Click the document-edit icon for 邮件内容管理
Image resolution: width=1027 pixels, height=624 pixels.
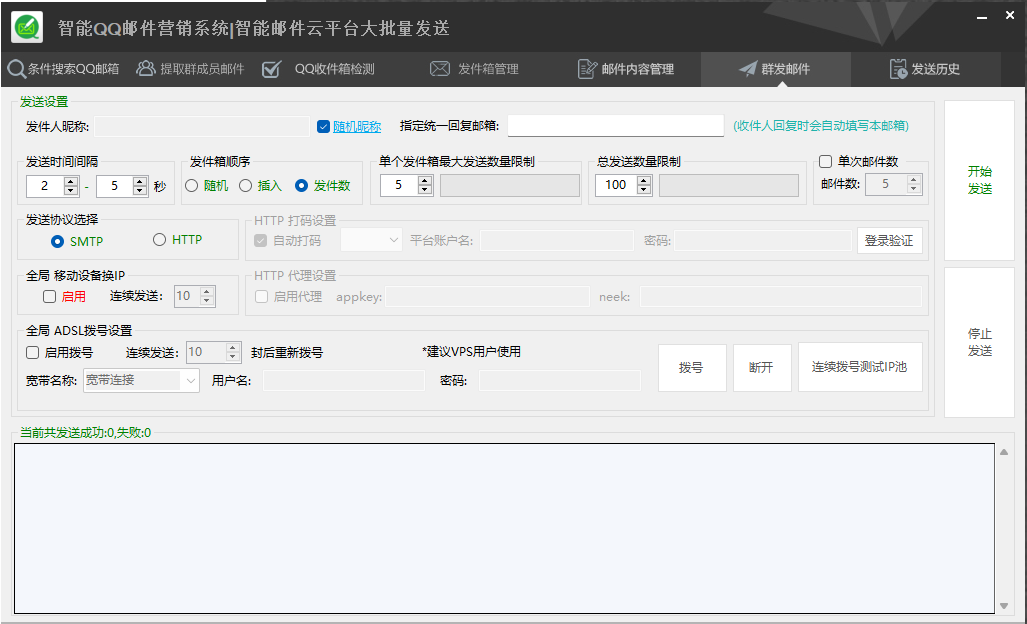[588, 69]
